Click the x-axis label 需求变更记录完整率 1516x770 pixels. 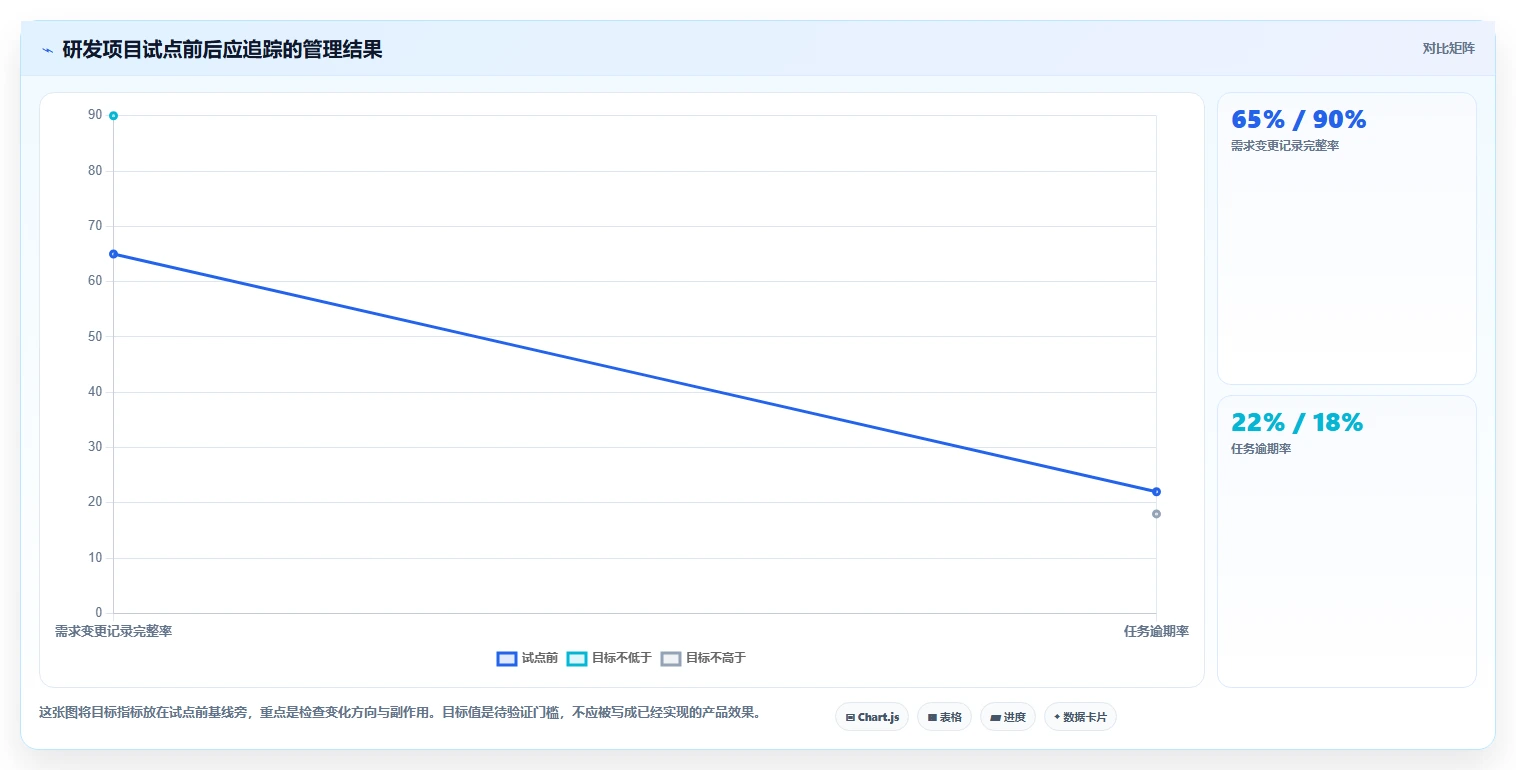pyautogui.click(x=113, y=631)
